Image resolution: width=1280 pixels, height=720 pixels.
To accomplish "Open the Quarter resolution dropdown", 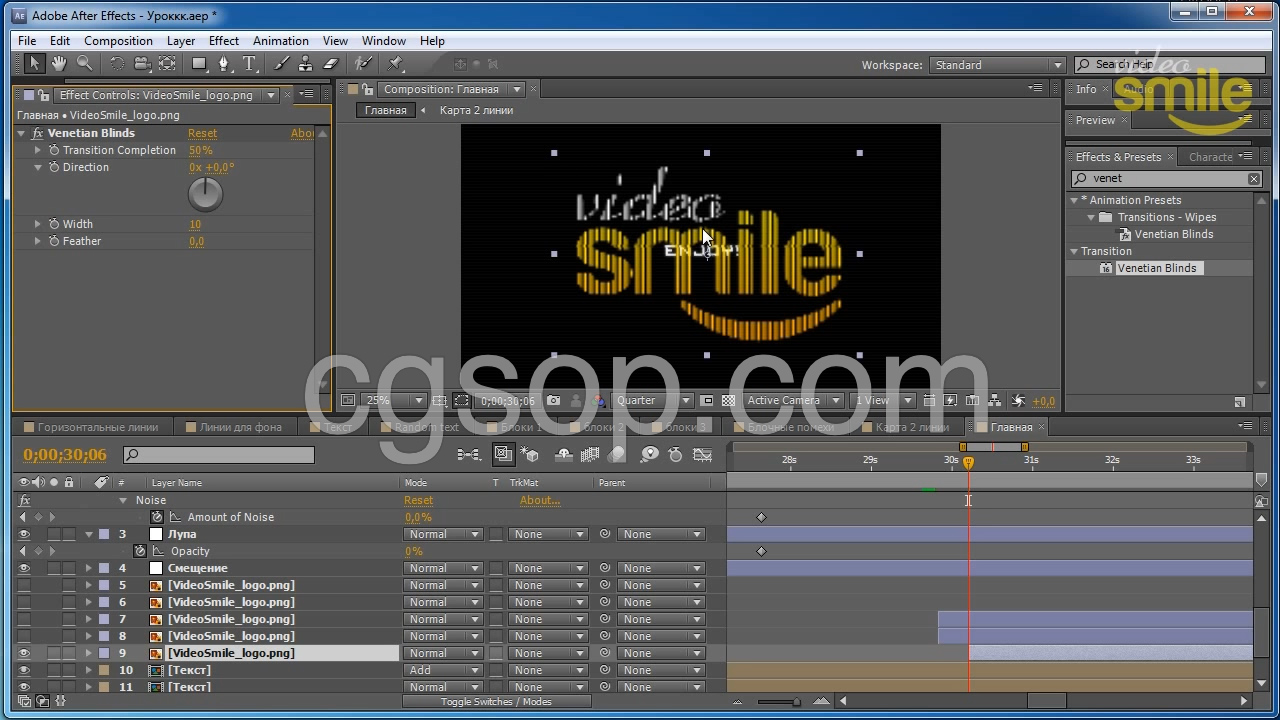I will tap(653, 401).
